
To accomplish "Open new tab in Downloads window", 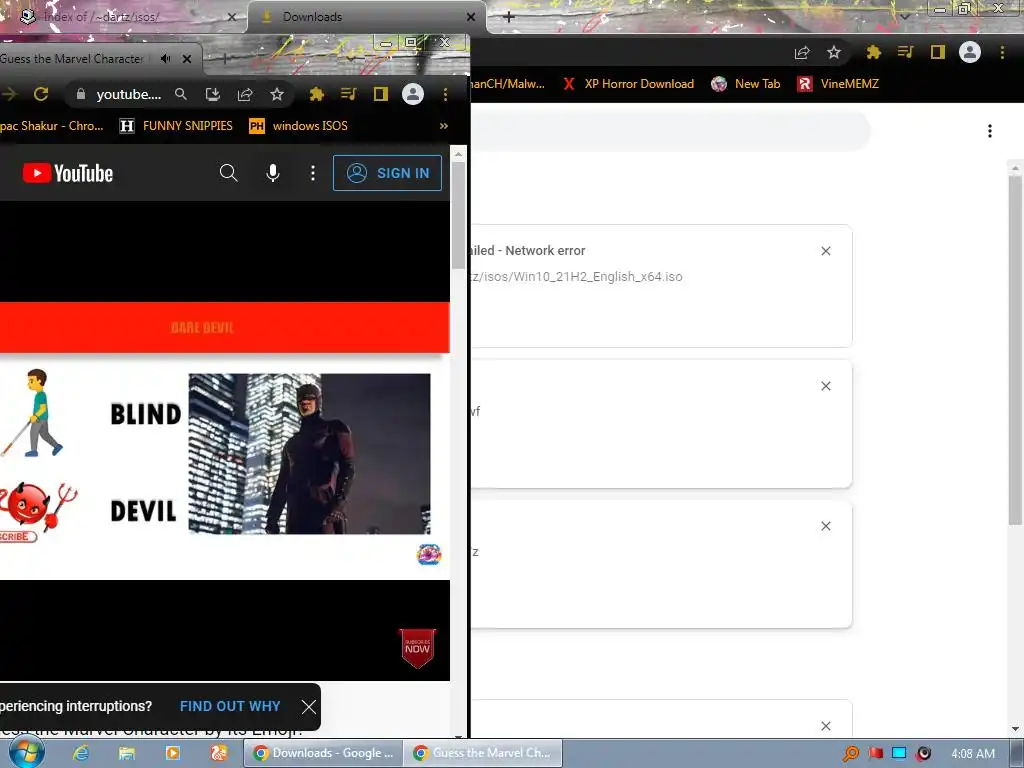I will pos(509,17).
